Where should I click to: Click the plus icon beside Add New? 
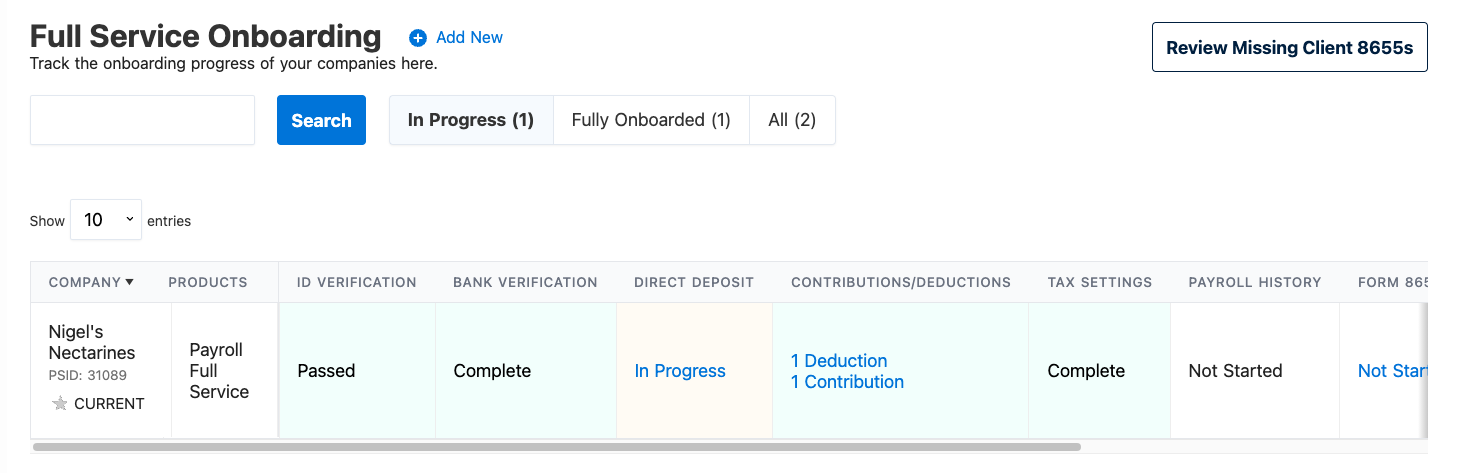point(418,38)
